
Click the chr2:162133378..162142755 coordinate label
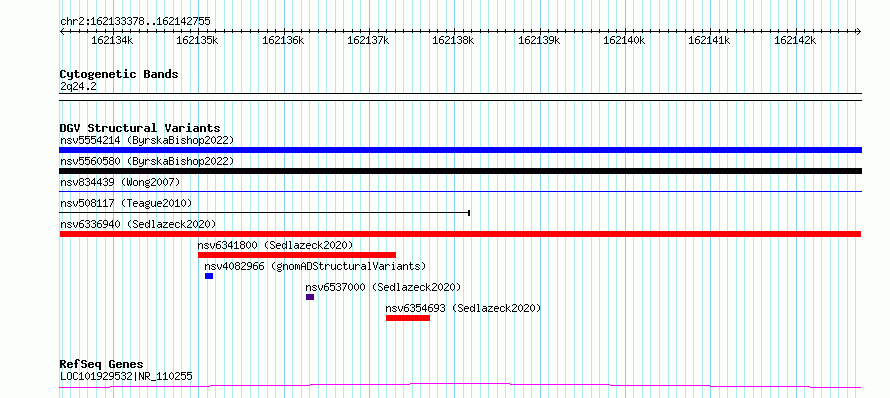coord(135,22)
